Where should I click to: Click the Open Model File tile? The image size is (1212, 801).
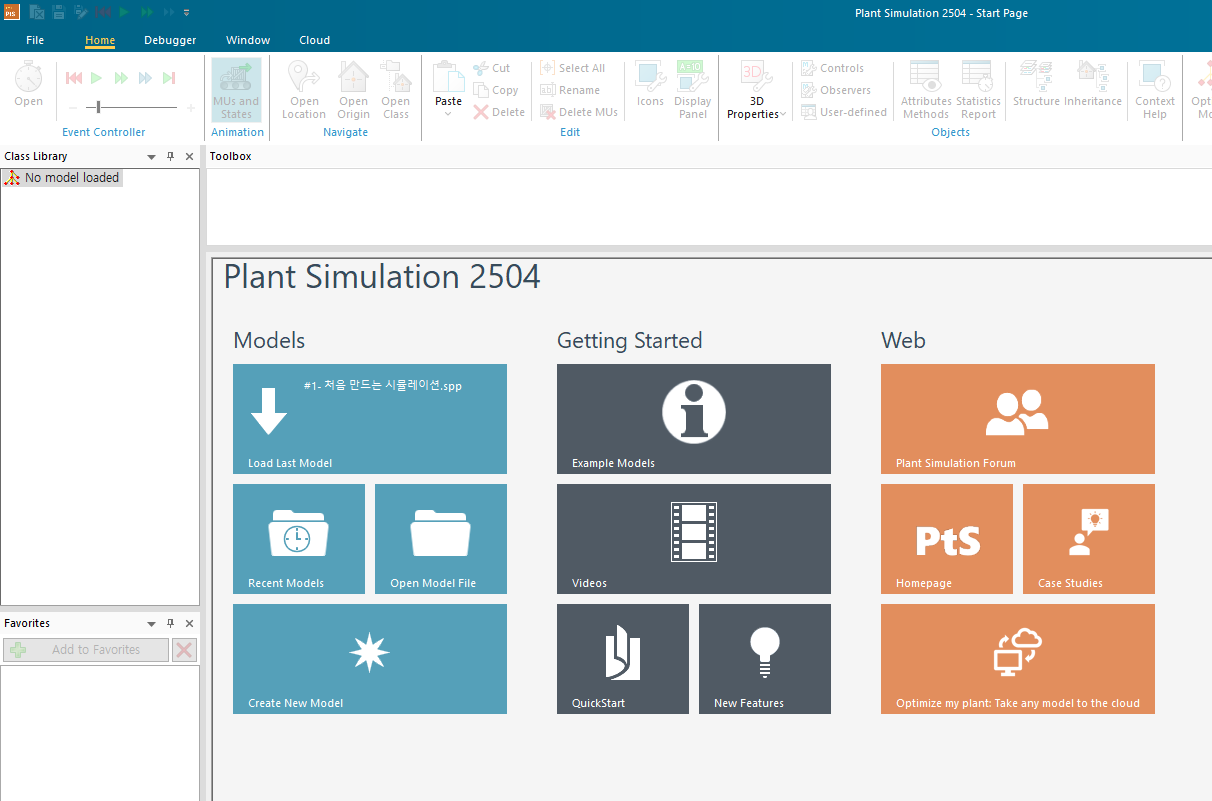coord(441,539)
